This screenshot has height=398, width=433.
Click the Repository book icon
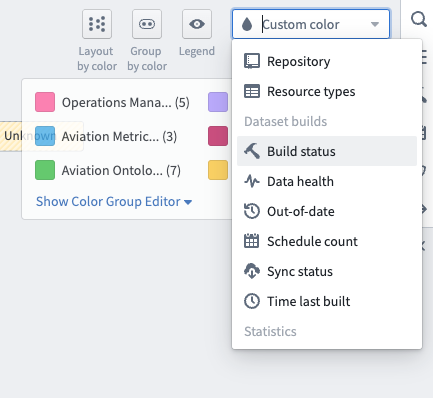[x=252, y=61]
